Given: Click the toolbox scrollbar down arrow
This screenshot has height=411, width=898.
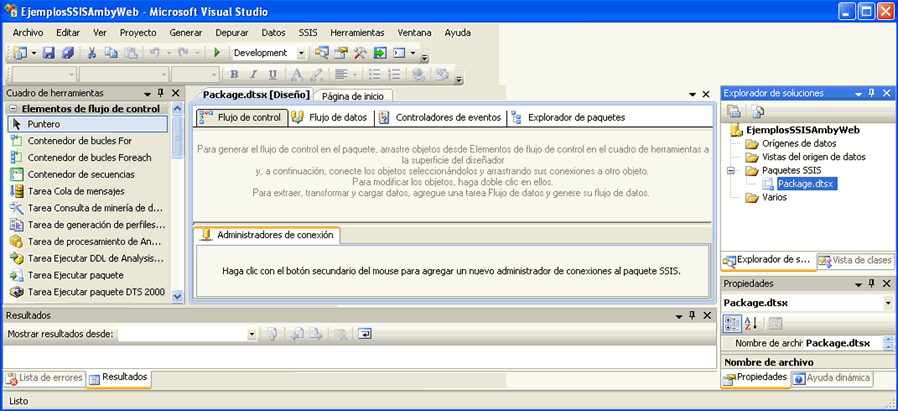Looking at the screenshot, I should click(x=178, y=296).
